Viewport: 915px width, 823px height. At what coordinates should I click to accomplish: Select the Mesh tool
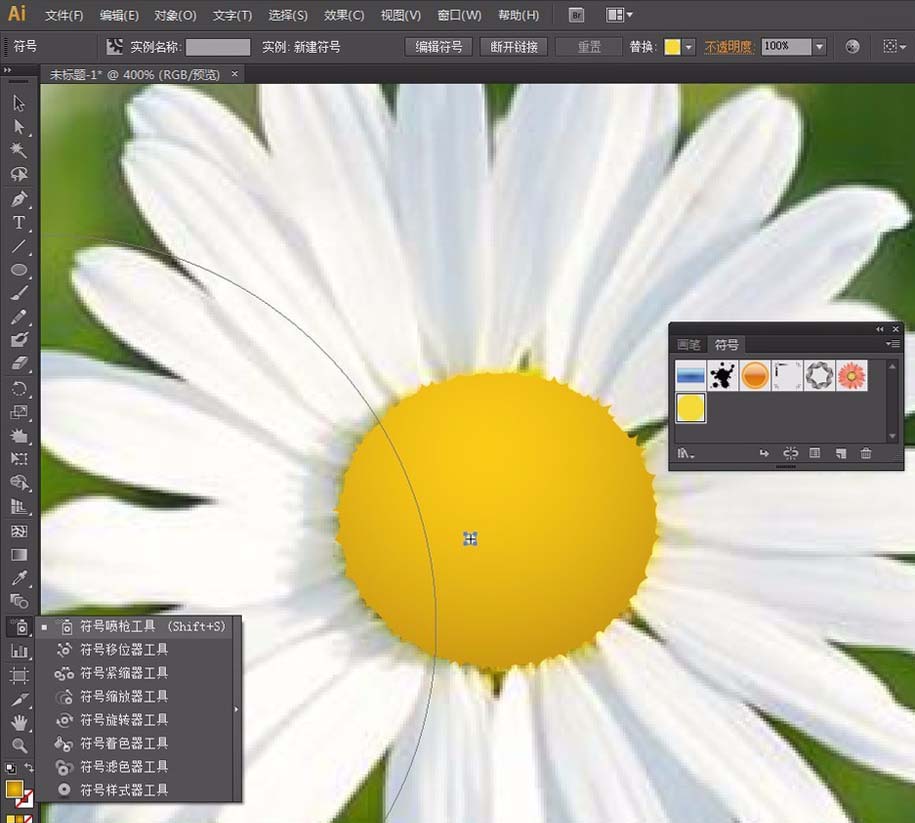pyautogui.click(x=19, y=531)
